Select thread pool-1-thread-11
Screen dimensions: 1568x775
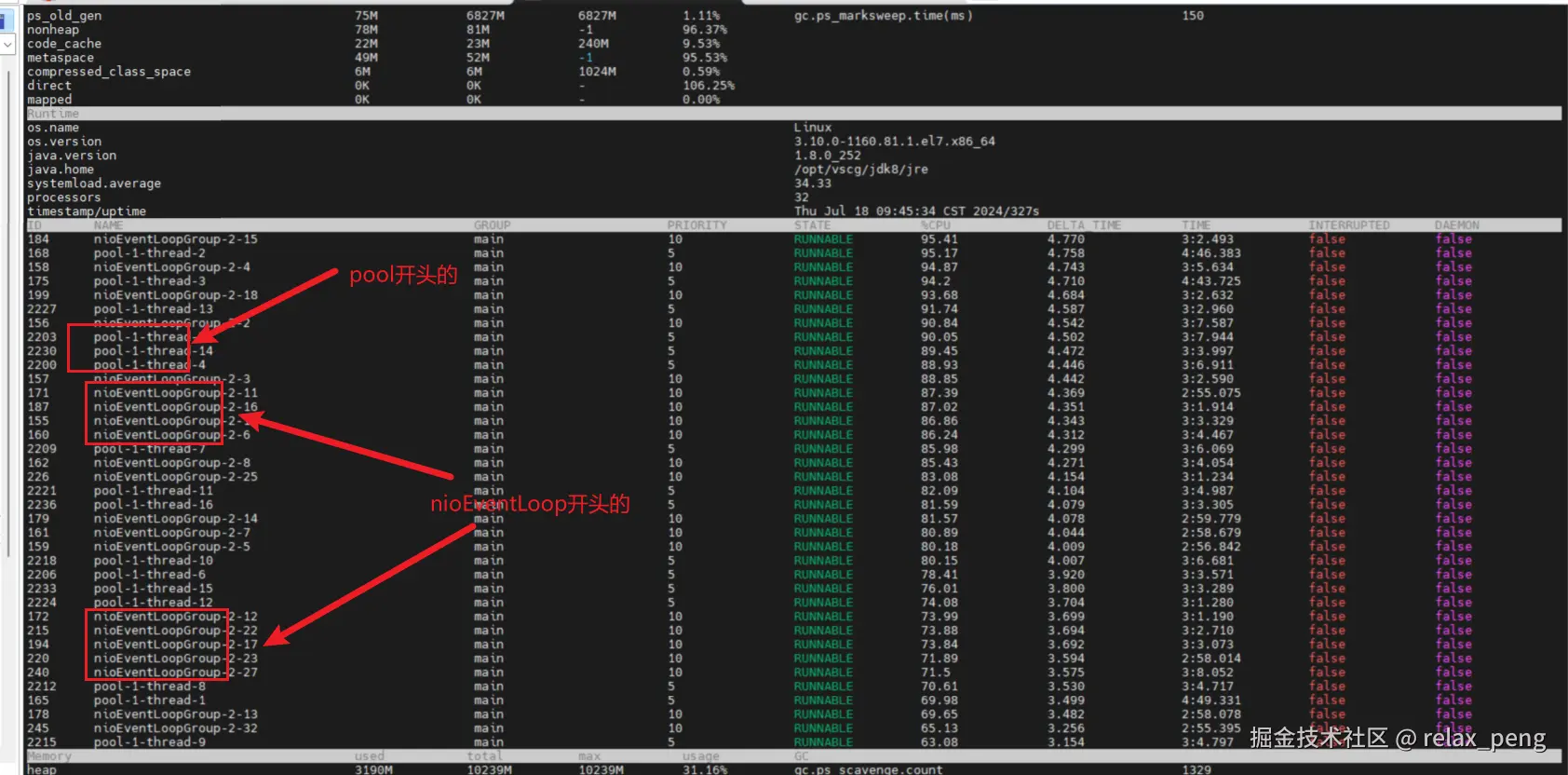click(153, 491)
